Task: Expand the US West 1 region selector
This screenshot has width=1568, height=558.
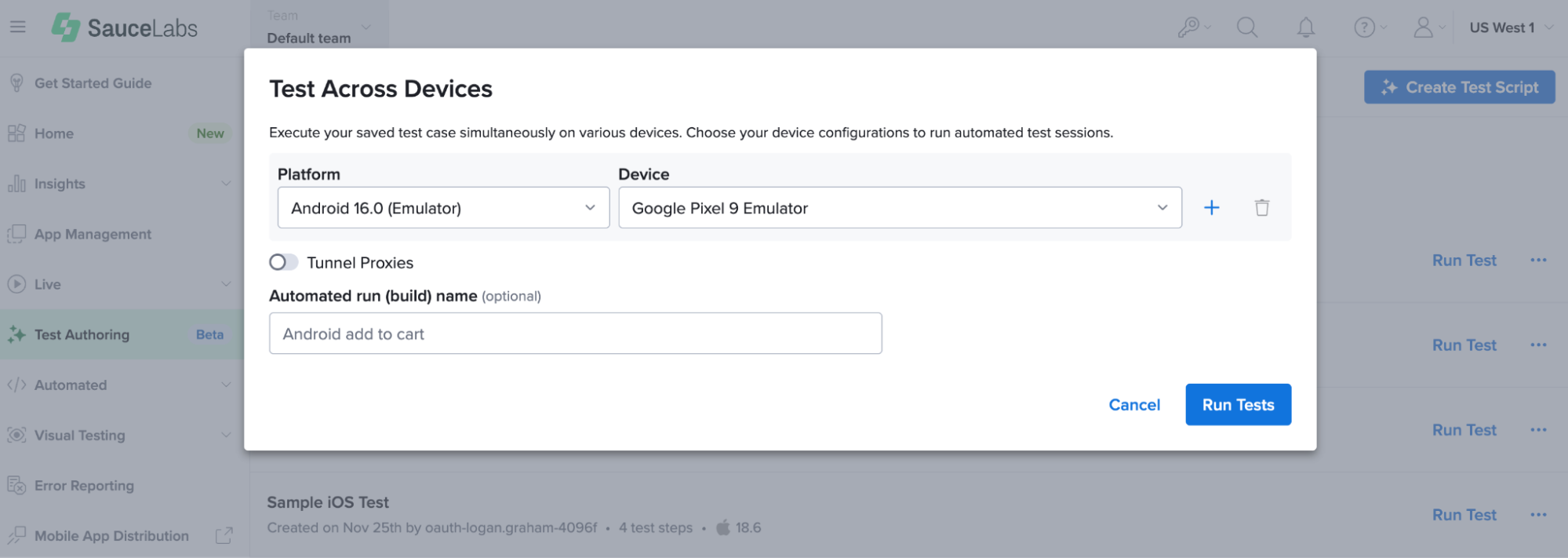Action: pyautogui.click(x=1511, y=28)
